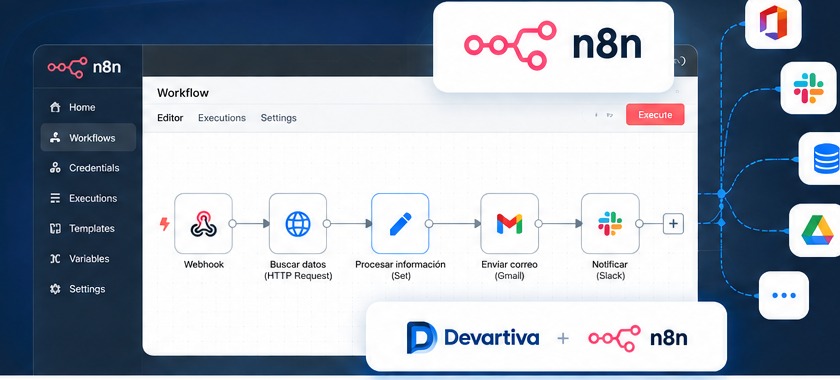840x380 pixels.
Task: Click the Gmail node output connector
Action: (x=538, y=223)
